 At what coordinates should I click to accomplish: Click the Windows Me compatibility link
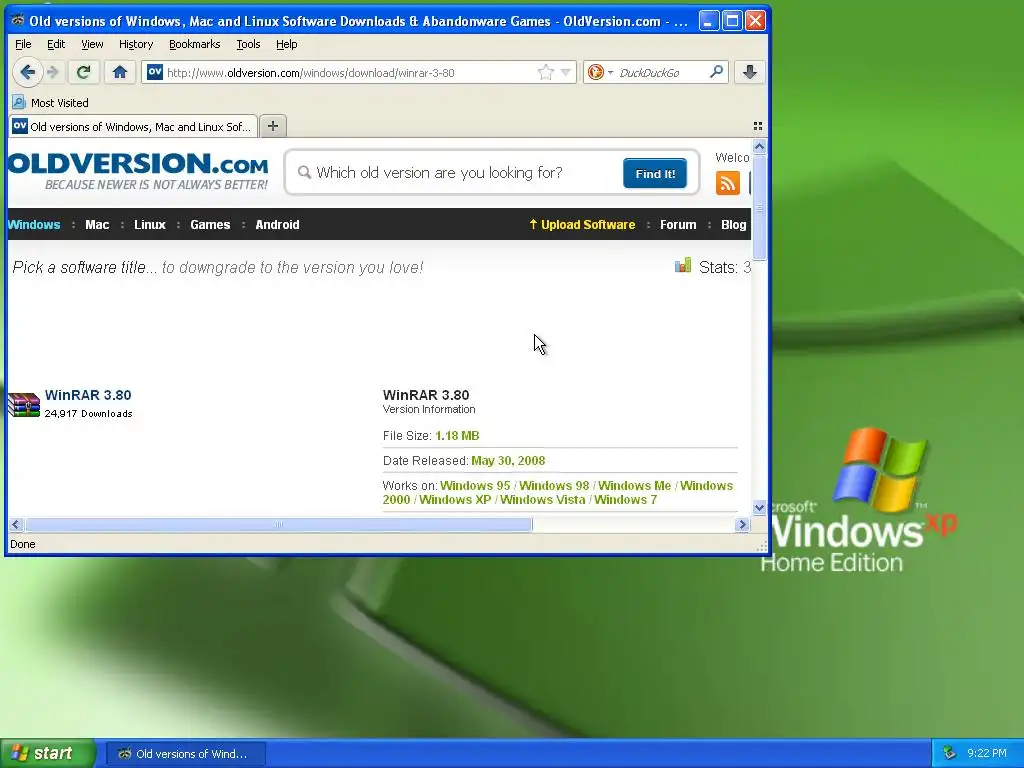tap(634, 485)
